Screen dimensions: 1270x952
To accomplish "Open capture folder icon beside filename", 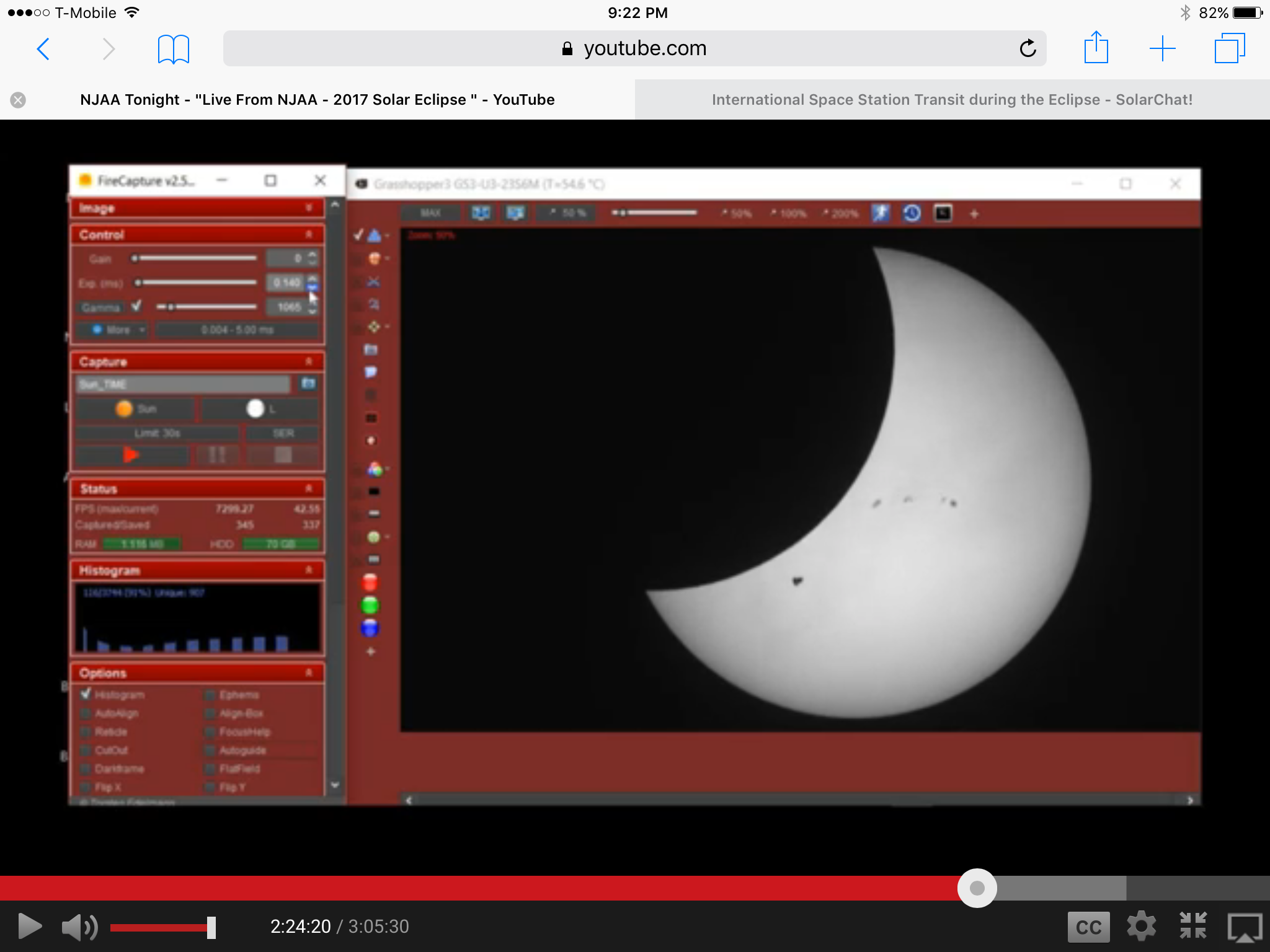I will pos(308,384).
